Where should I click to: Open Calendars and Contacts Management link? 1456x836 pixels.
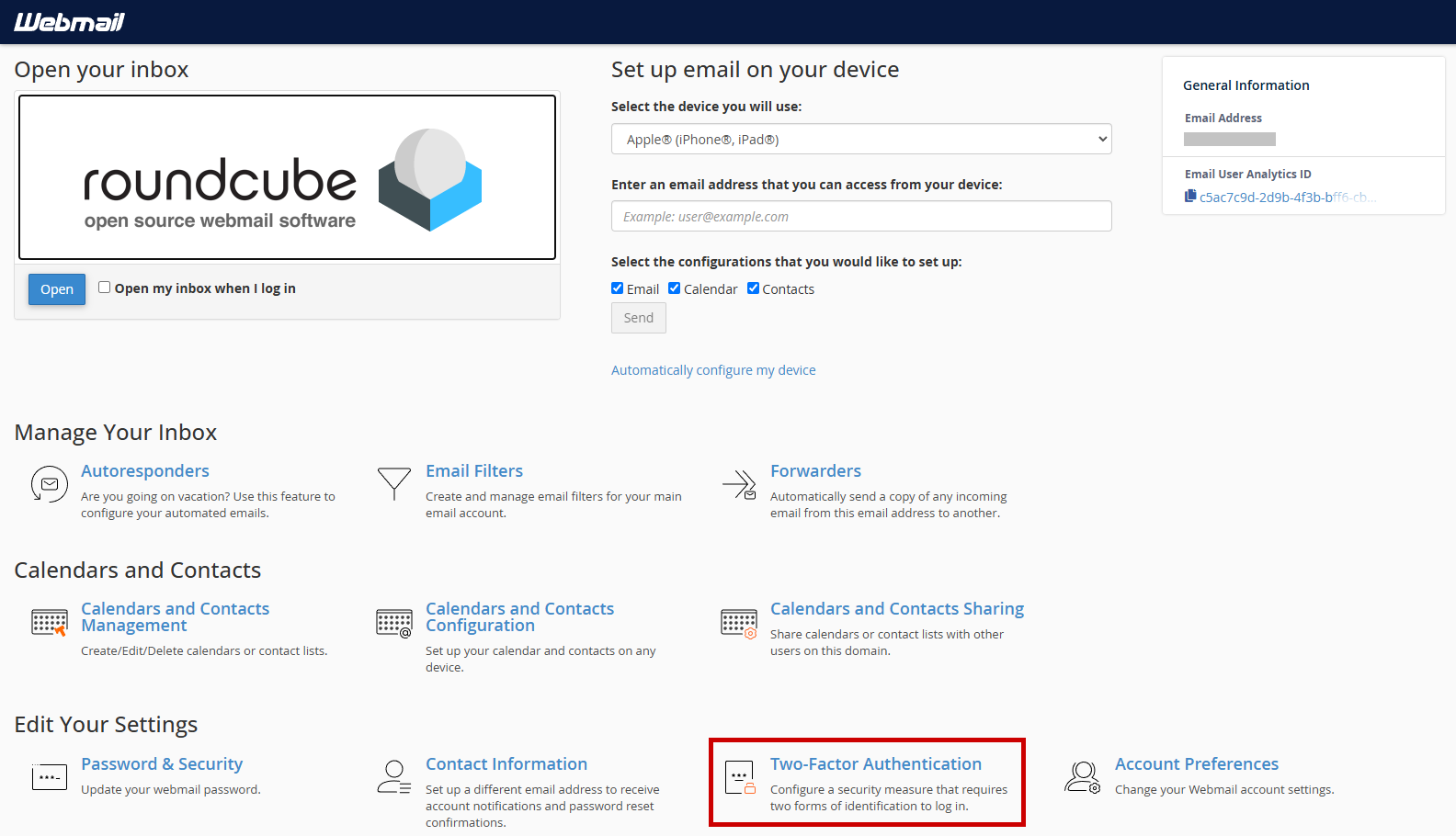(175, 617)
